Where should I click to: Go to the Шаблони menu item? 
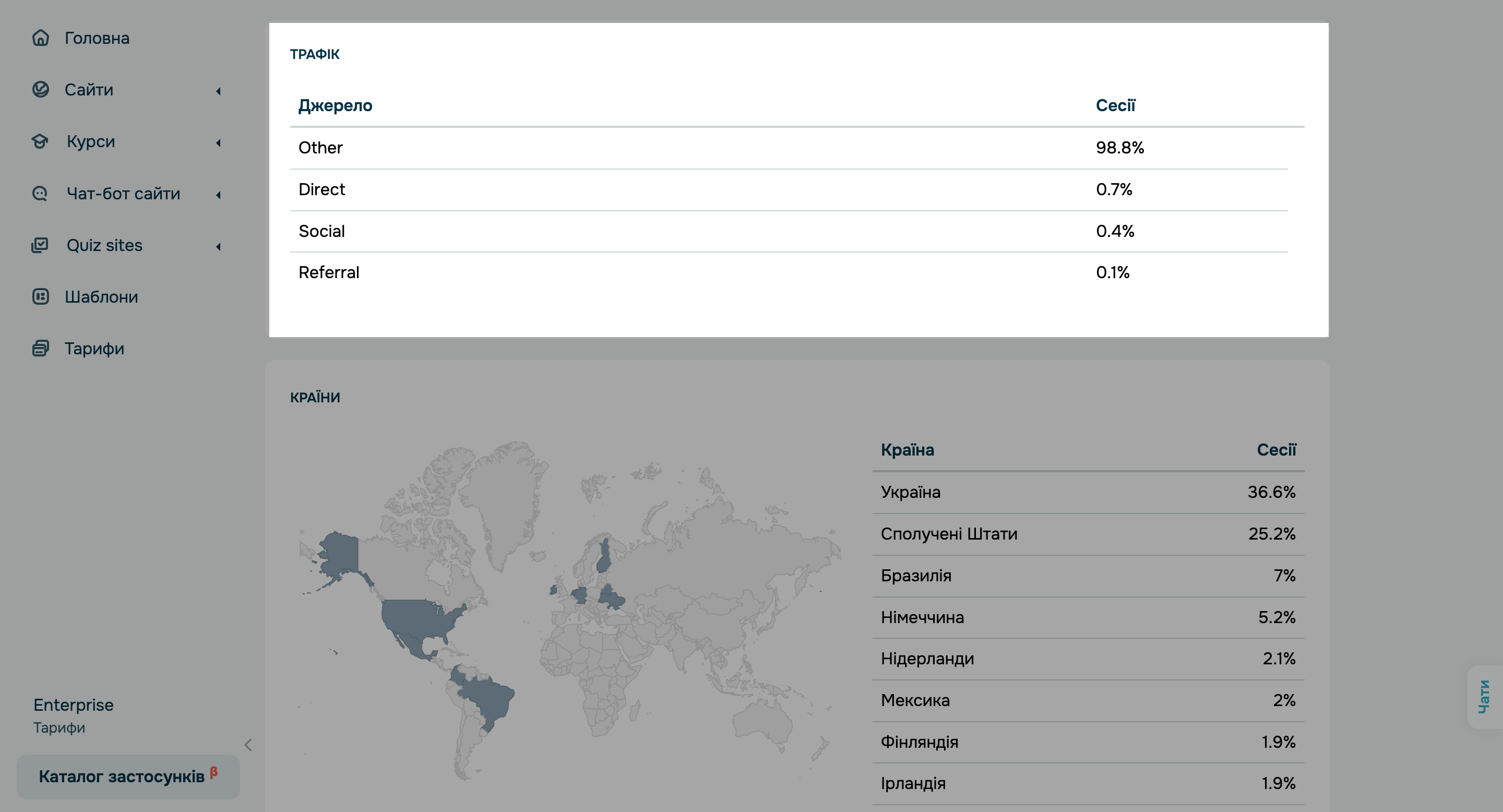[102, 297]
